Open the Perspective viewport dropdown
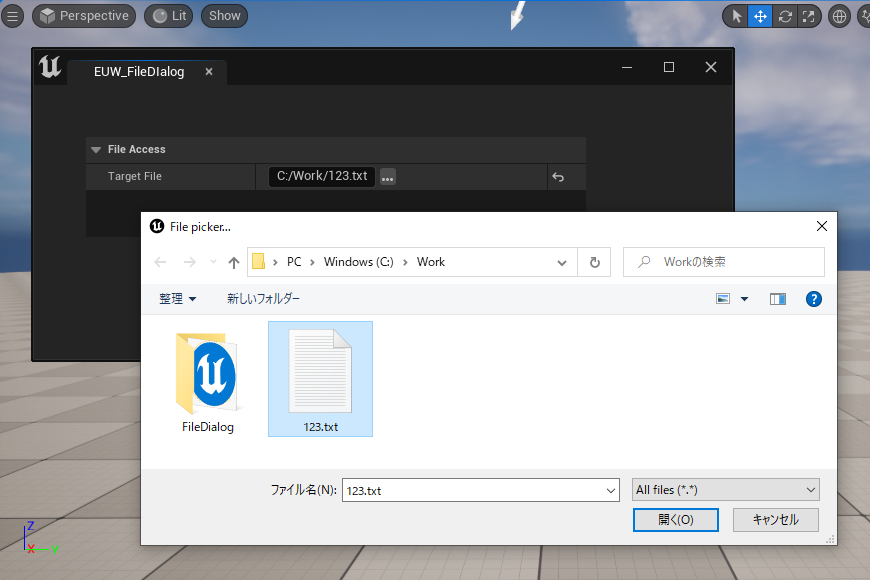Image resolution: width=870 pixels, height=580 pixels. click(x=84, y=16)
